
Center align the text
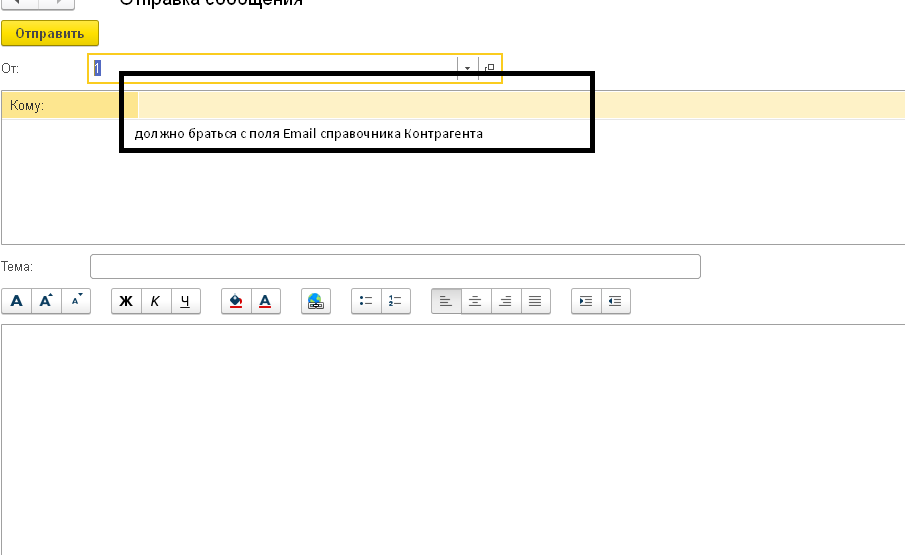(476, 301)
